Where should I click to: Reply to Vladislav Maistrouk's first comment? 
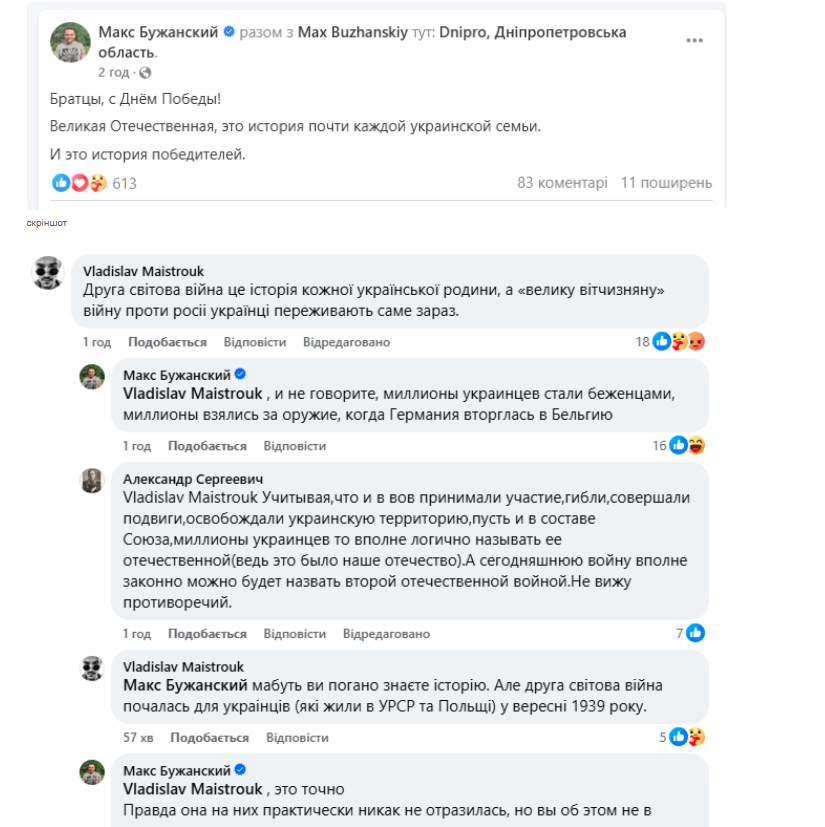[254, 342]
